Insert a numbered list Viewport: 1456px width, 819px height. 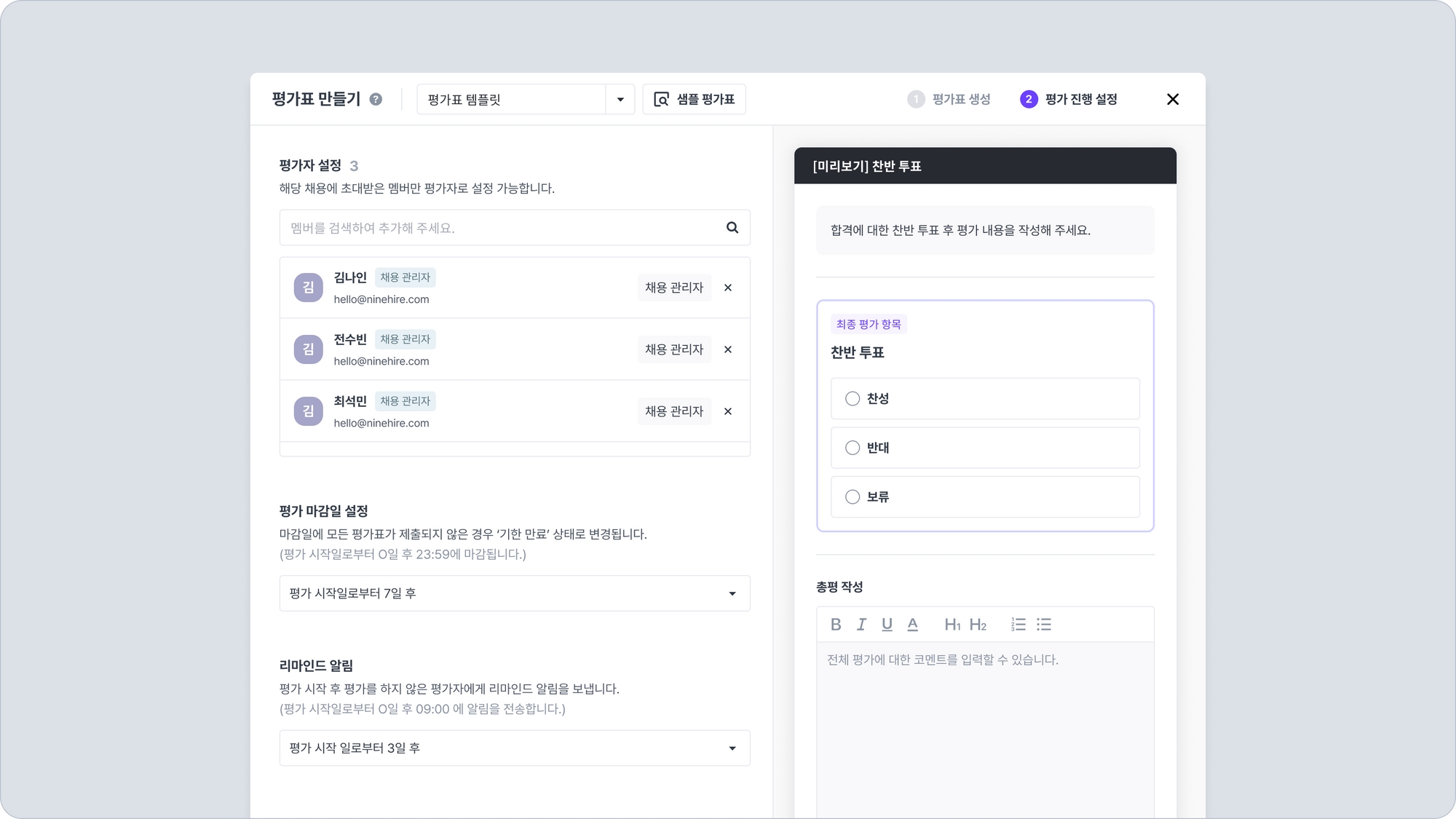pos(1018,625)
